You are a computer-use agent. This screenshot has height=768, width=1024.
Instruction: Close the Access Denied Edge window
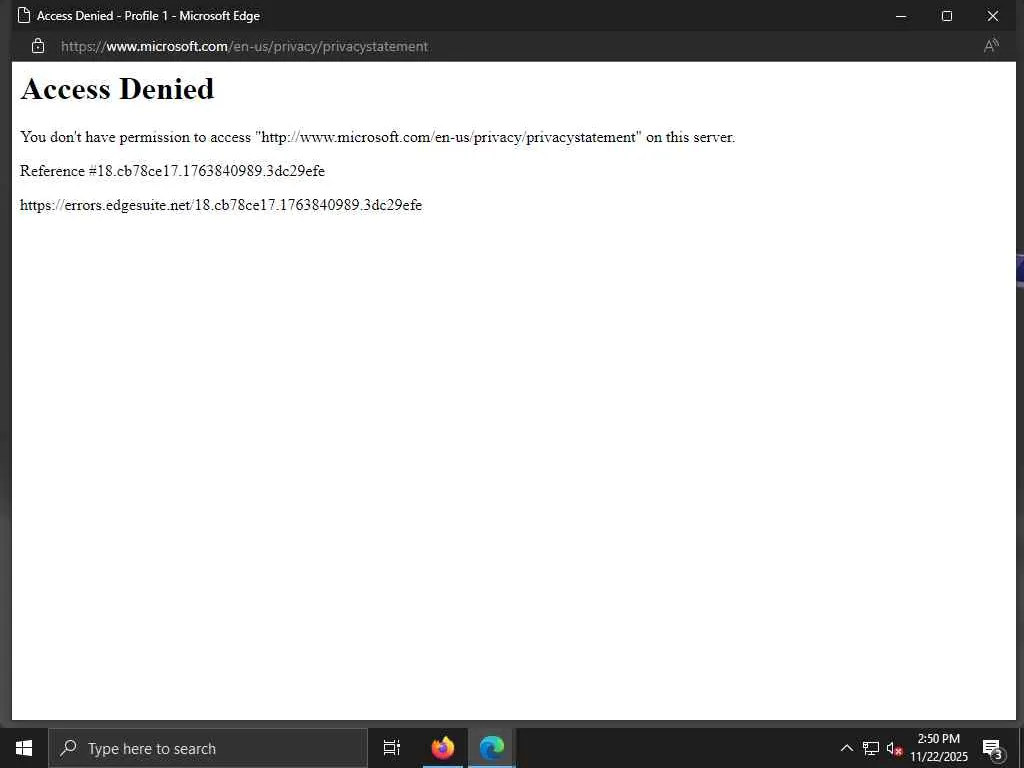coord(993,16)
